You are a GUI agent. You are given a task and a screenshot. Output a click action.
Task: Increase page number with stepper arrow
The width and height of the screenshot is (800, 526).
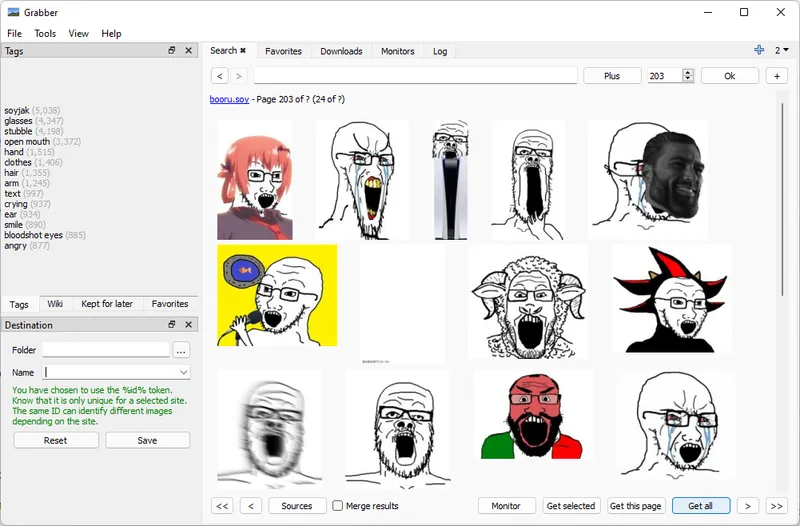(688, 72)
